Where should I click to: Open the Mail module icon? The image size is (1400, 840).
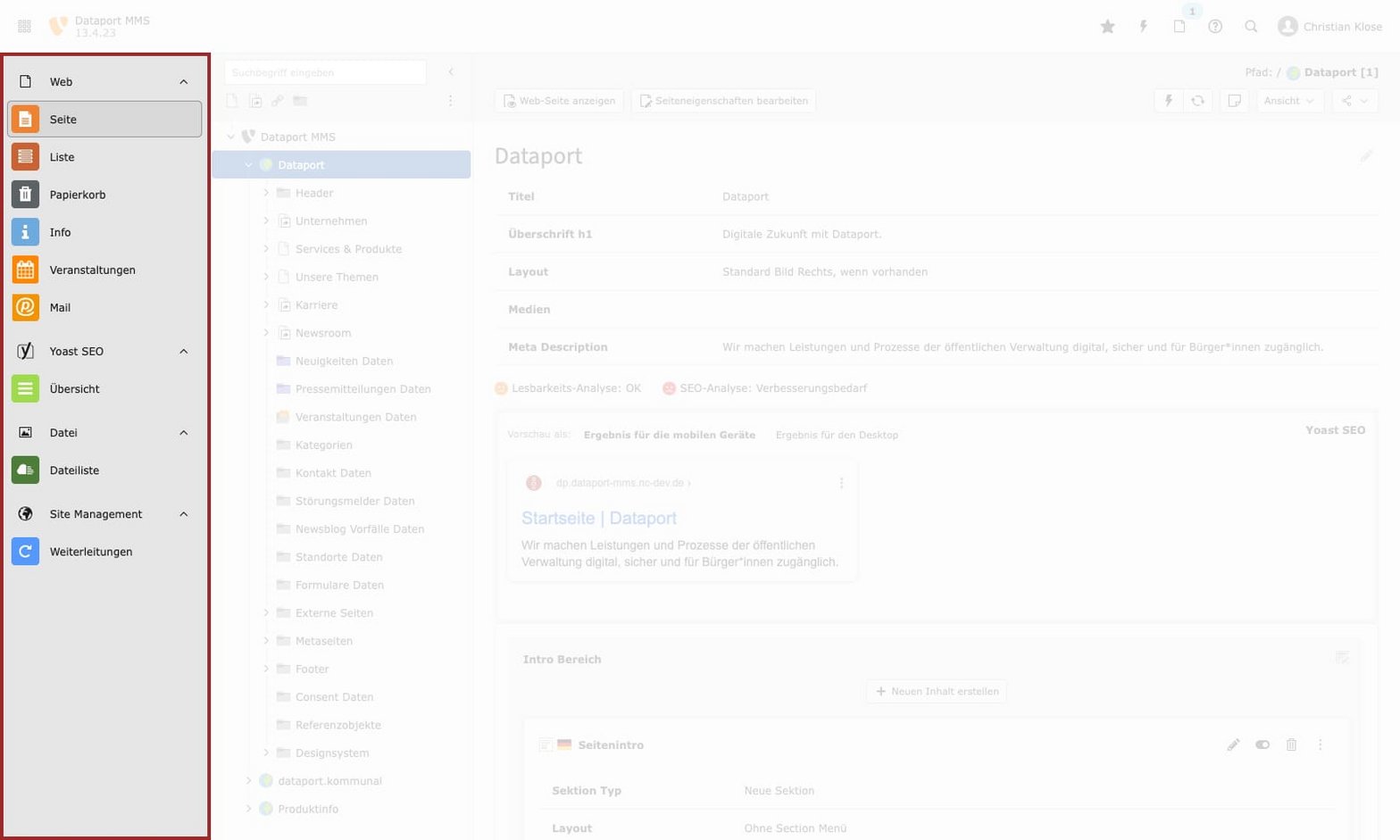coord(25,307)
